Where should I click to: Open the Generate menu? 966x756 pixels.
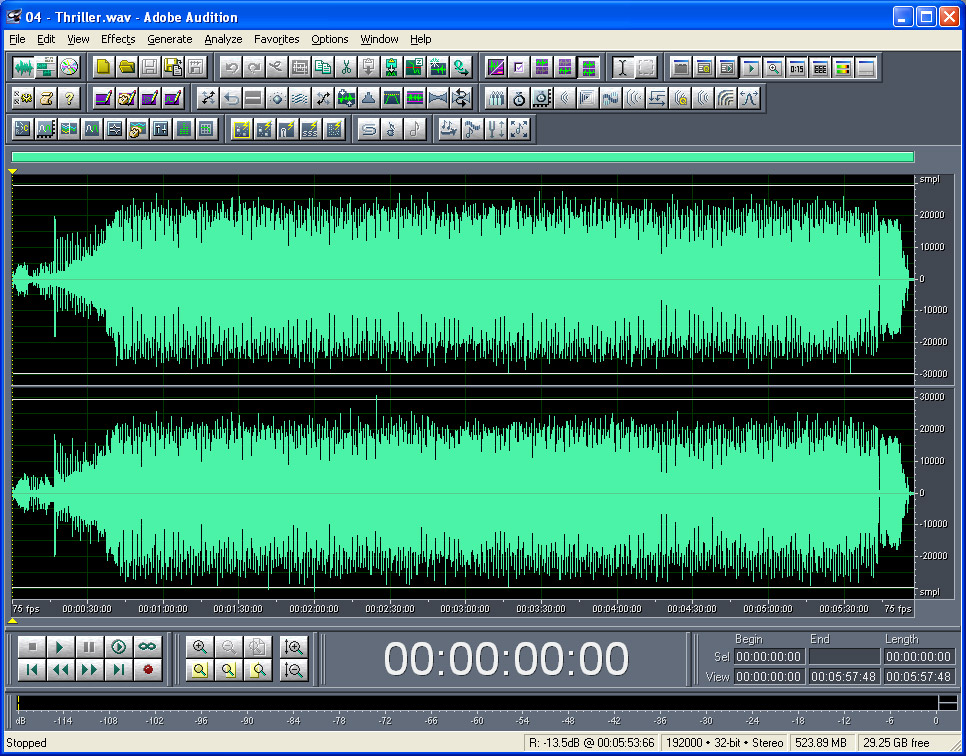click(169, 39)
